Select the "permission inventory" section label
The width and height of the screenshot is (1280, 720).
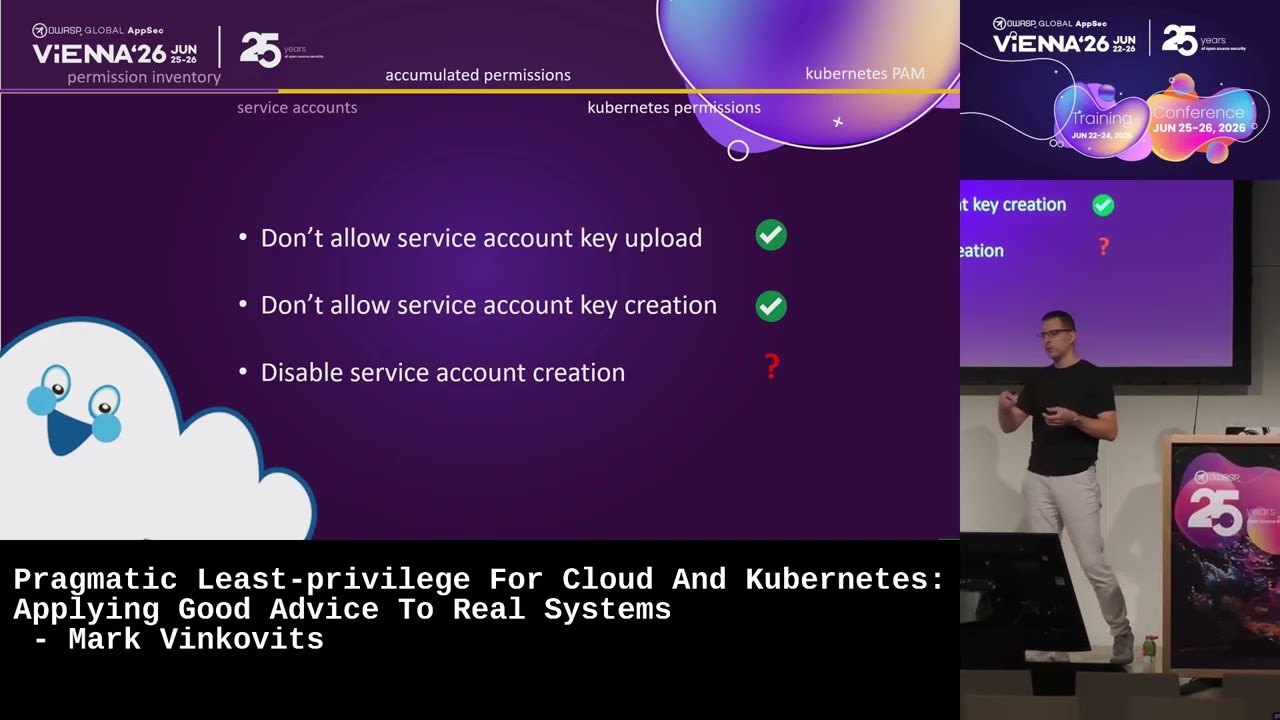[x=144, y=77]
